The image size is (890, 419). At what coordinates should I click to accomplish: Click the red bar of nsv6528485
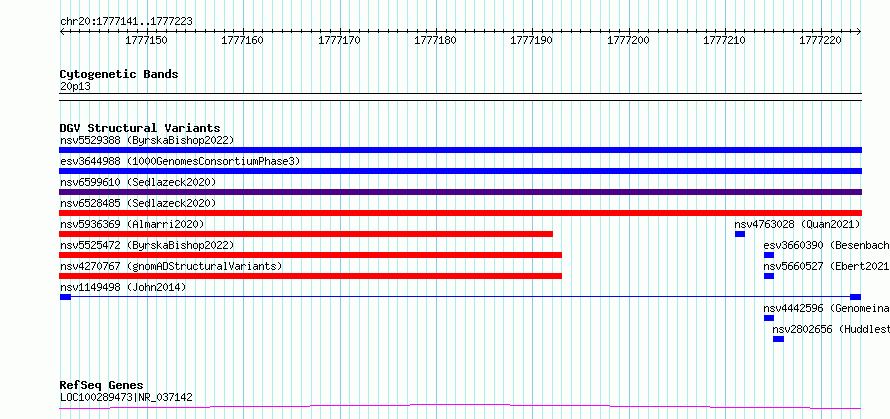coord(460,213)
